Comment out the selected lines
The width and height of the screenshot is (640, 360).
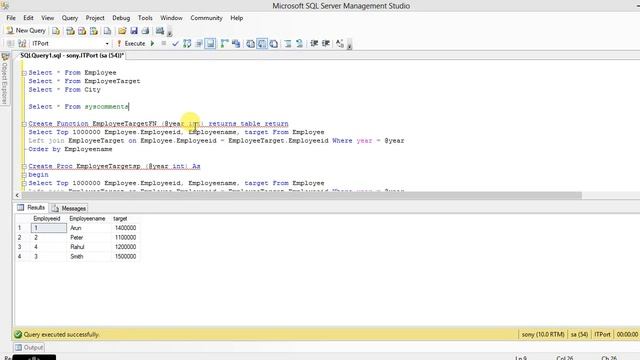288,43
